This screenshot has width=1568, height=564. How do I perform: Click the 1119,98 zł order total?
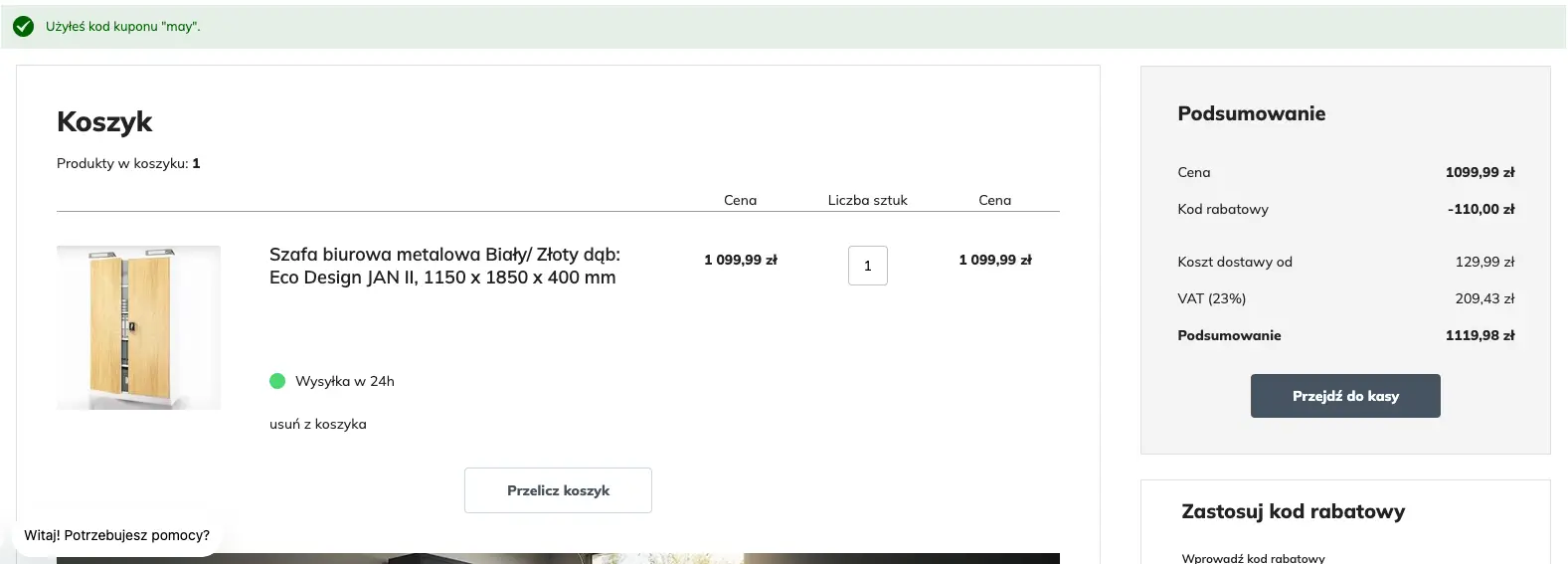pyautogui.click(x=1480, y=335)
